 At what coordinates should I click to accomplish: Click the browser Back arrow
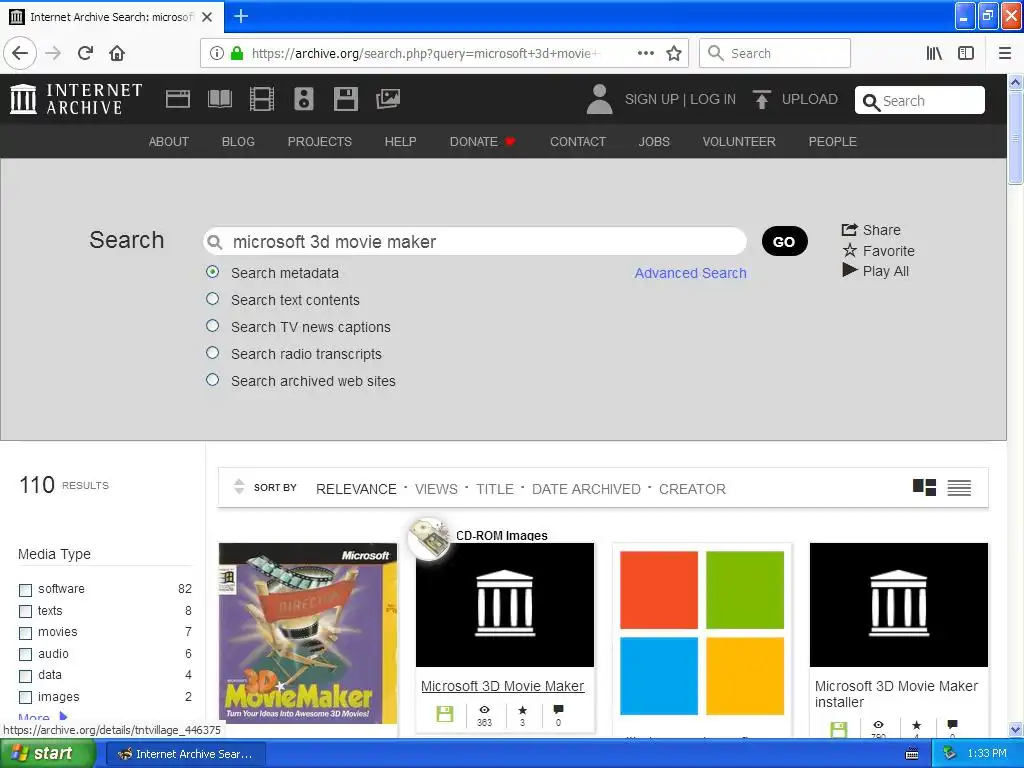click(x=20, y=53)
